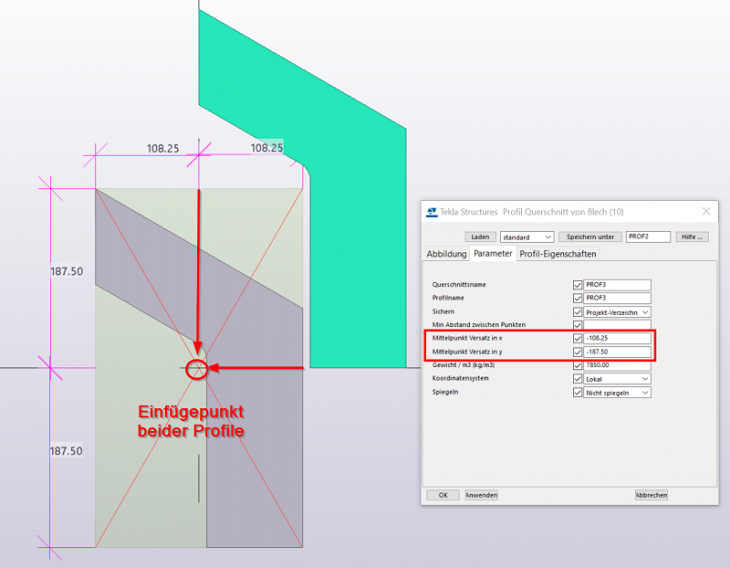Toggle the Querschnittsname checkbox
The image size is (730, 568).
point(577,284)
